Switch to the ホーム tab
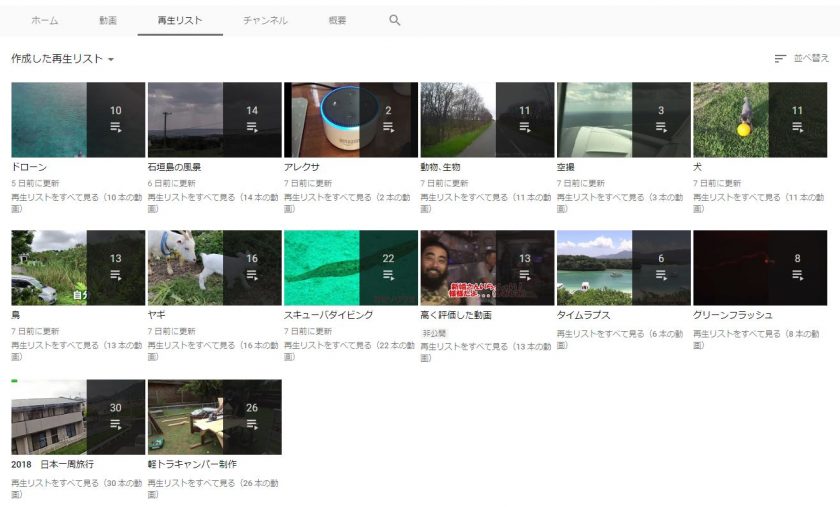This screenshot has width=840, height=509. pyautogui.click(x=44, y=20)
